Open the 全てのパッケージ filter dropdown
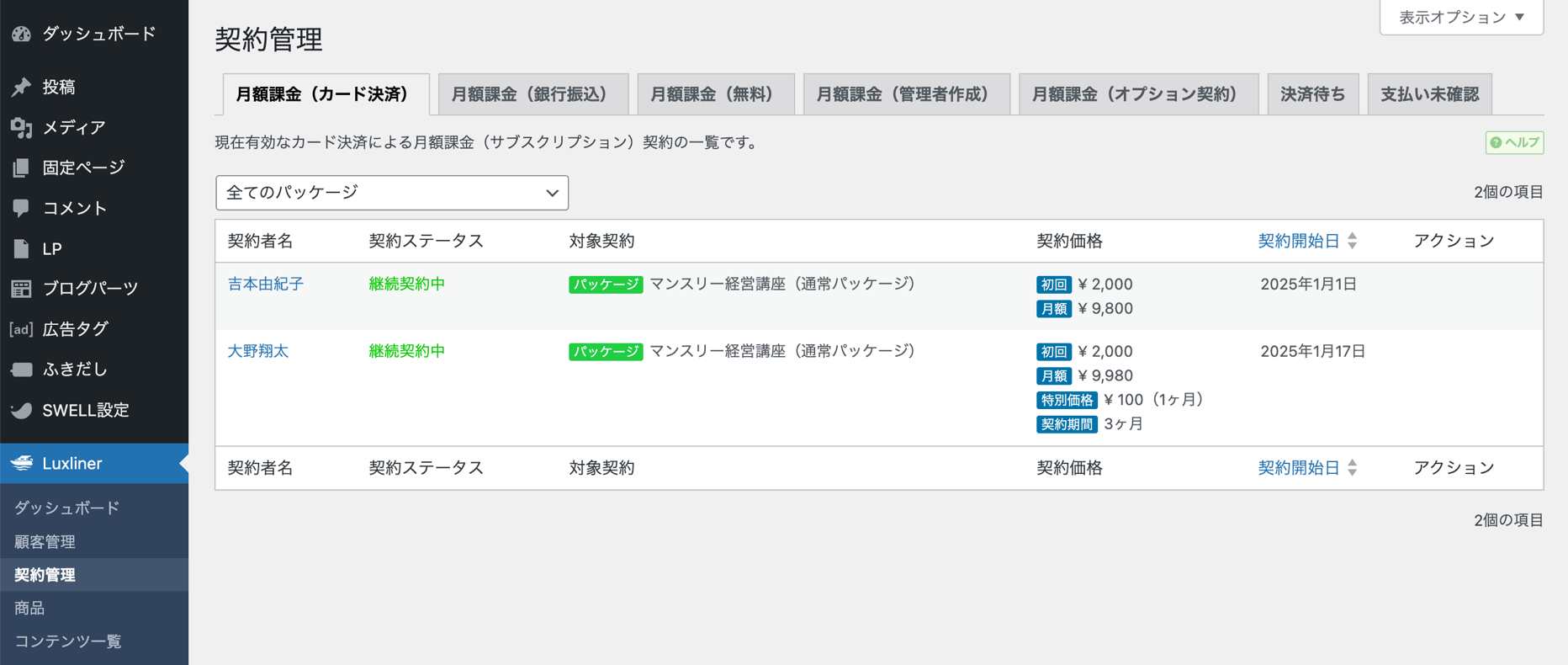This screenshot has width=1568, height=665. pyautogui.click(x=392, y=193)
